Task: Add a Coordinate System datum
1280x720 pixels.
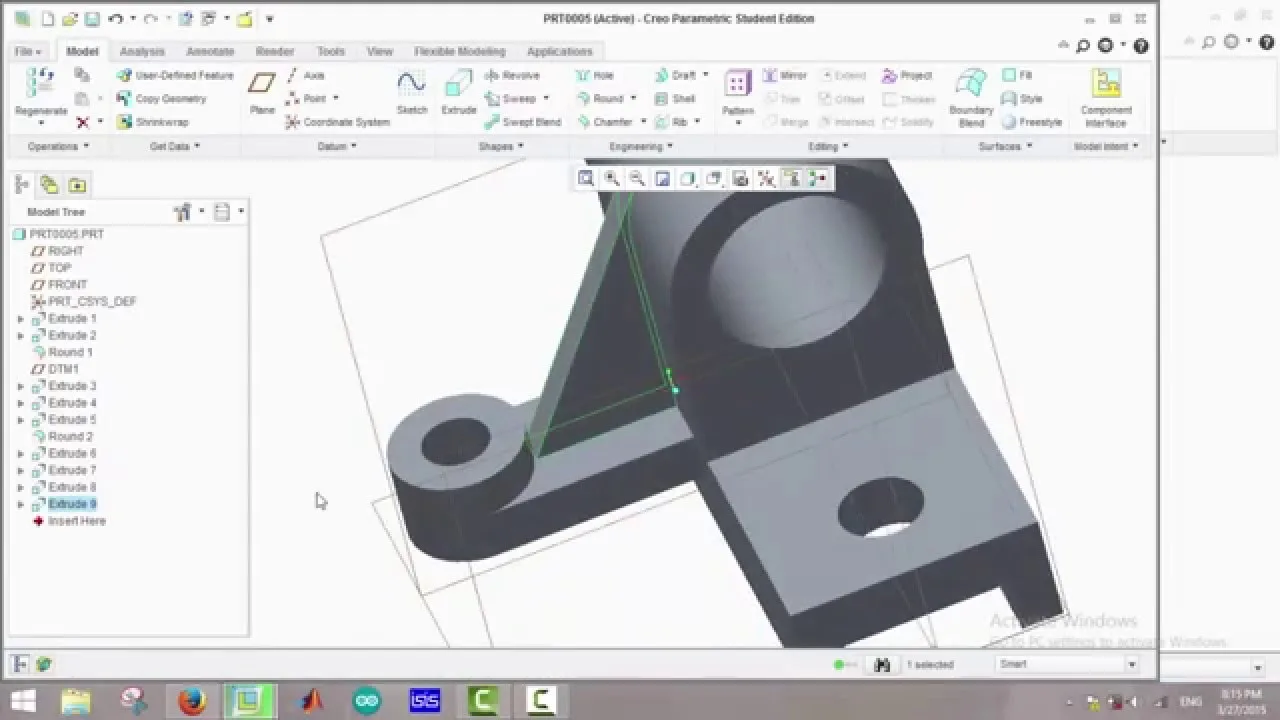Action: point(338,122)
